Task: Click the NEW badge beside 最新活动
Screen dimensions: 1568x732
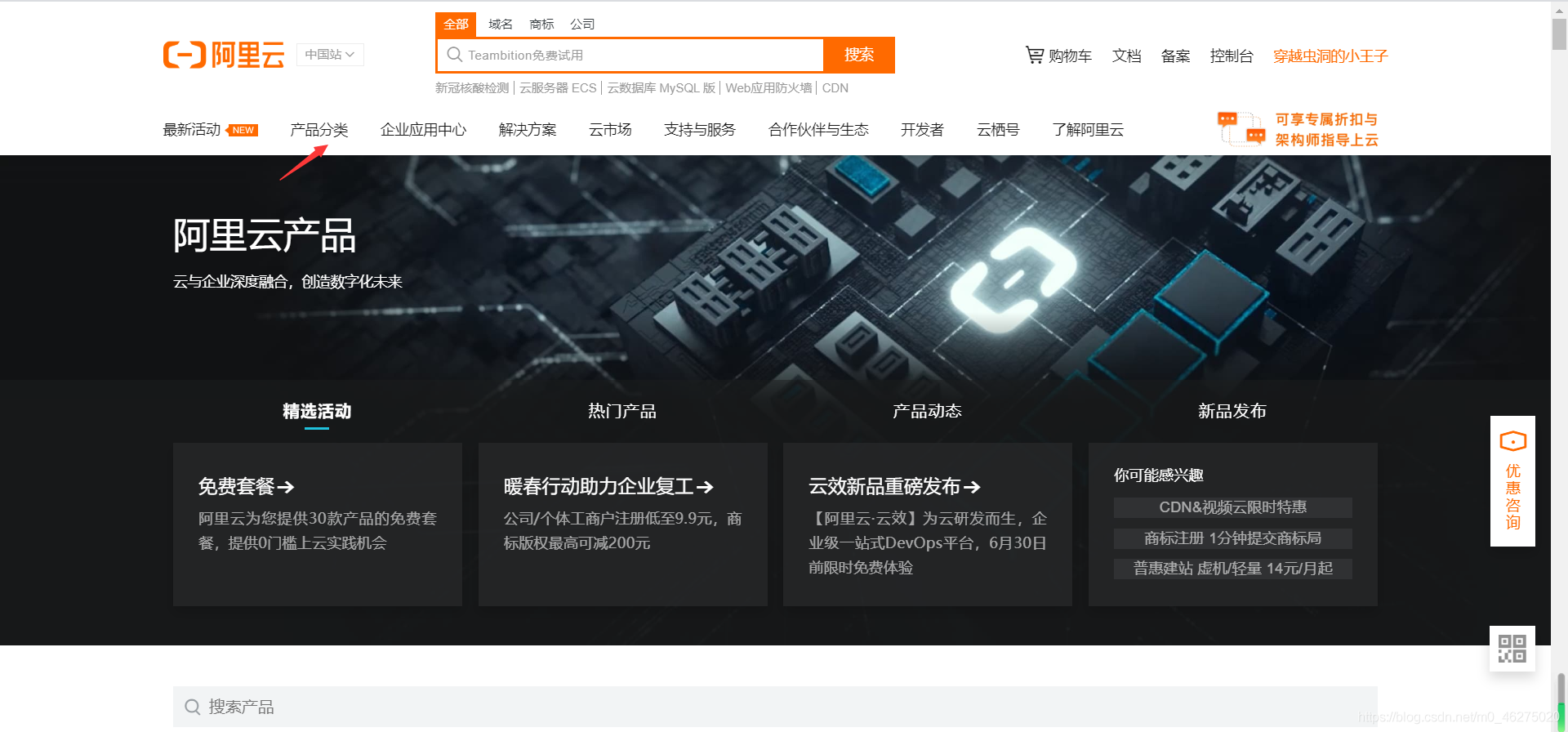Action: (x=243, y=130)
